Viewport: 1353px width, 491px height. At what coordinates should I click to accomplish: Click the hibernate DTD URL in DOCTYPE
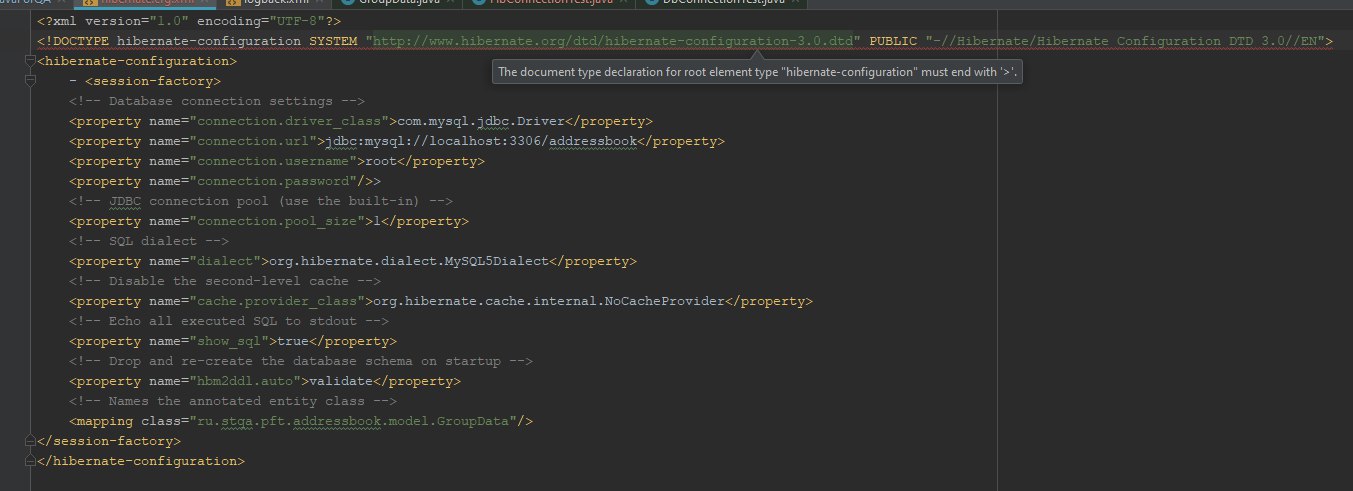613,41
